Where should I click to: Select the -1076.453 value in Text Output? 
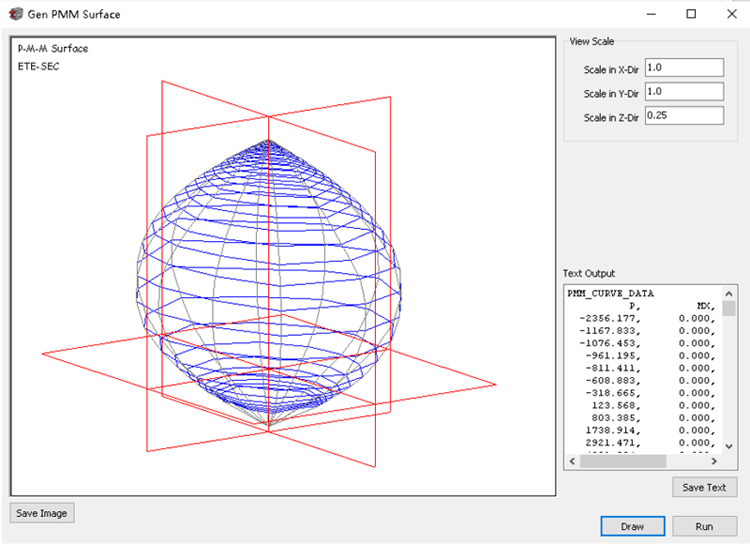click(x=610, y=343)
